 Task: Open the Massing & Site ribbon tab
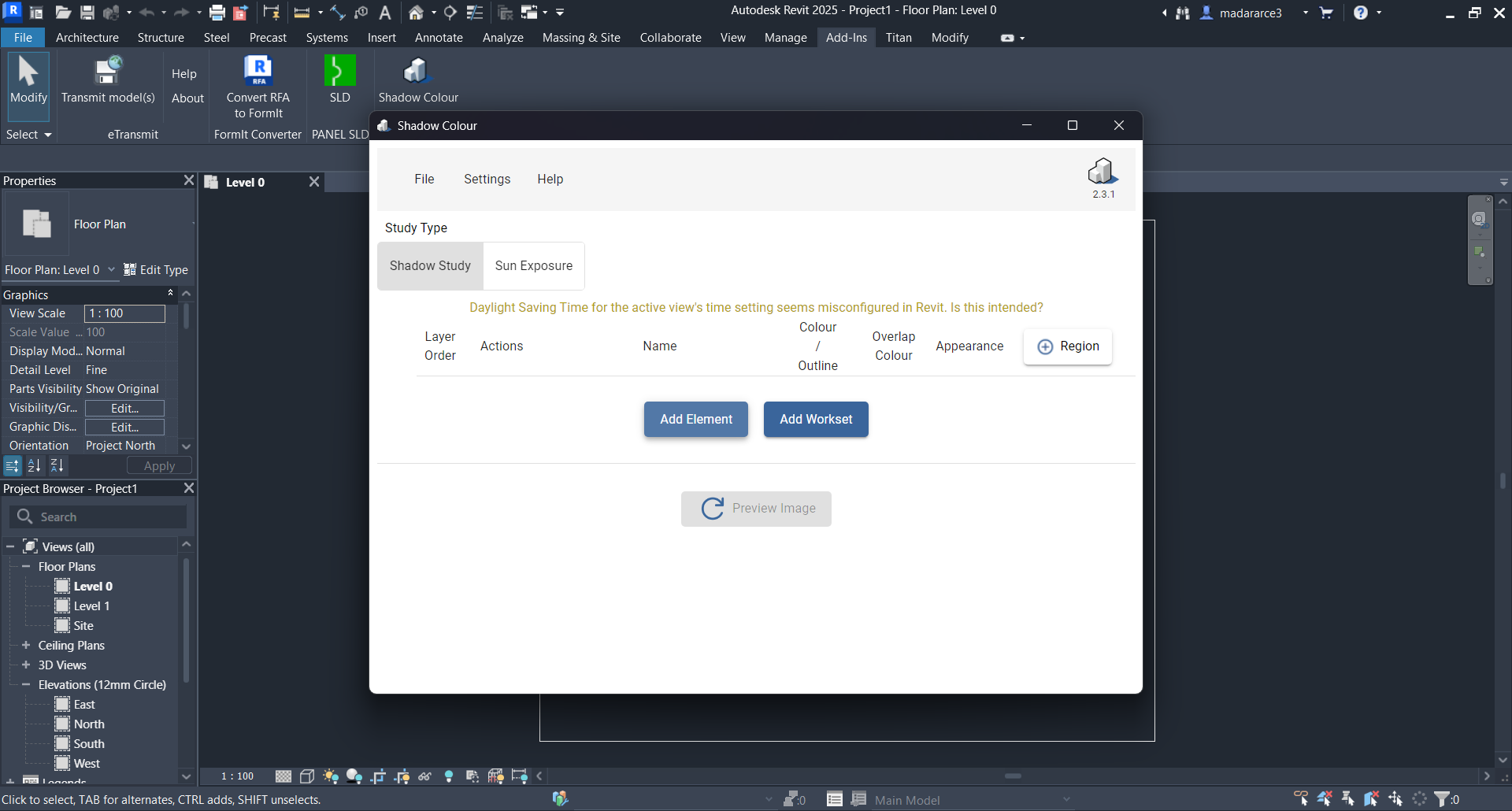tap(581, 38)
